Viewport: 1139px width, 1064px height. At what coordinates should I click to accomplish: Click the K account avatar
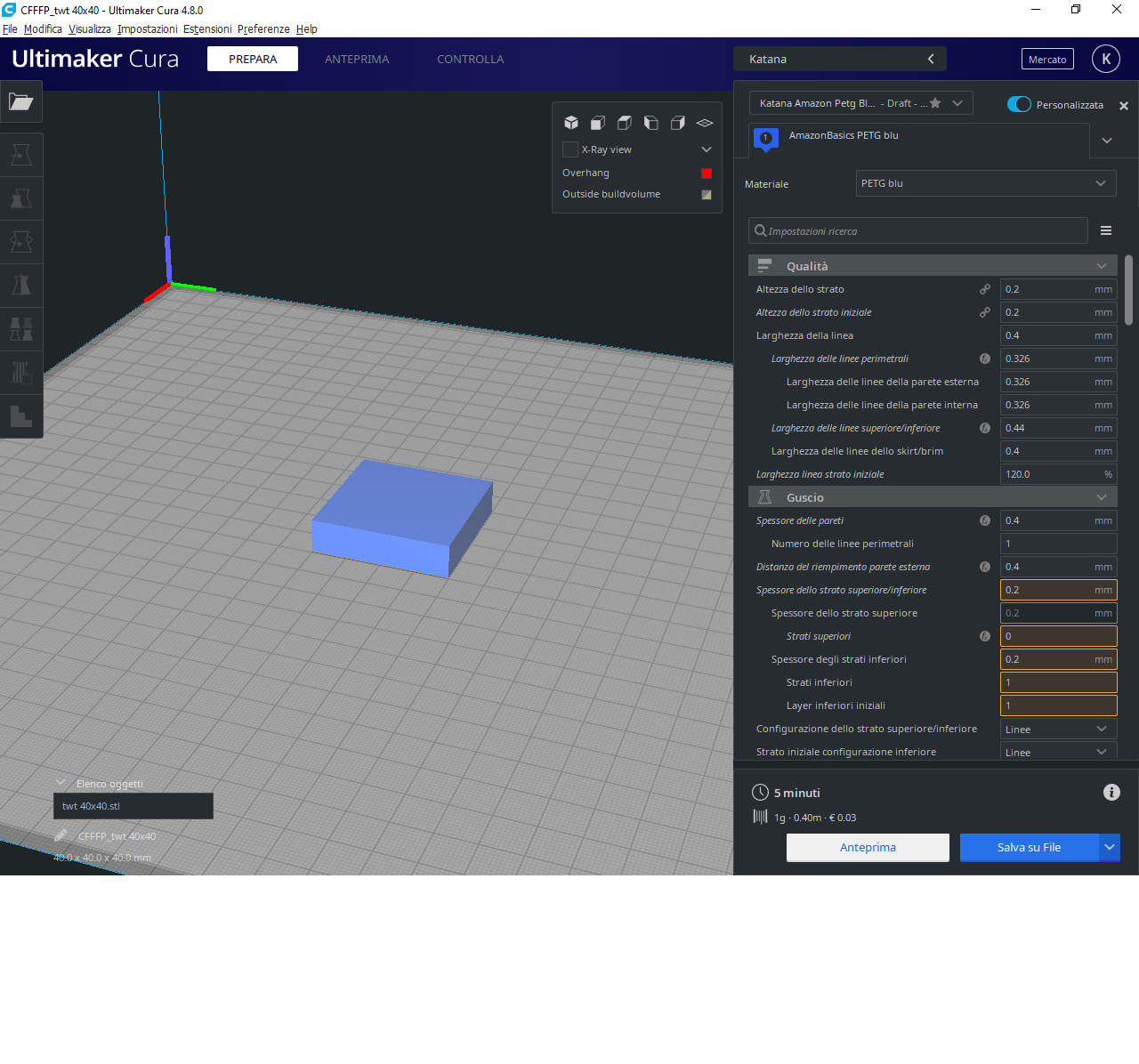point(1106,59)
